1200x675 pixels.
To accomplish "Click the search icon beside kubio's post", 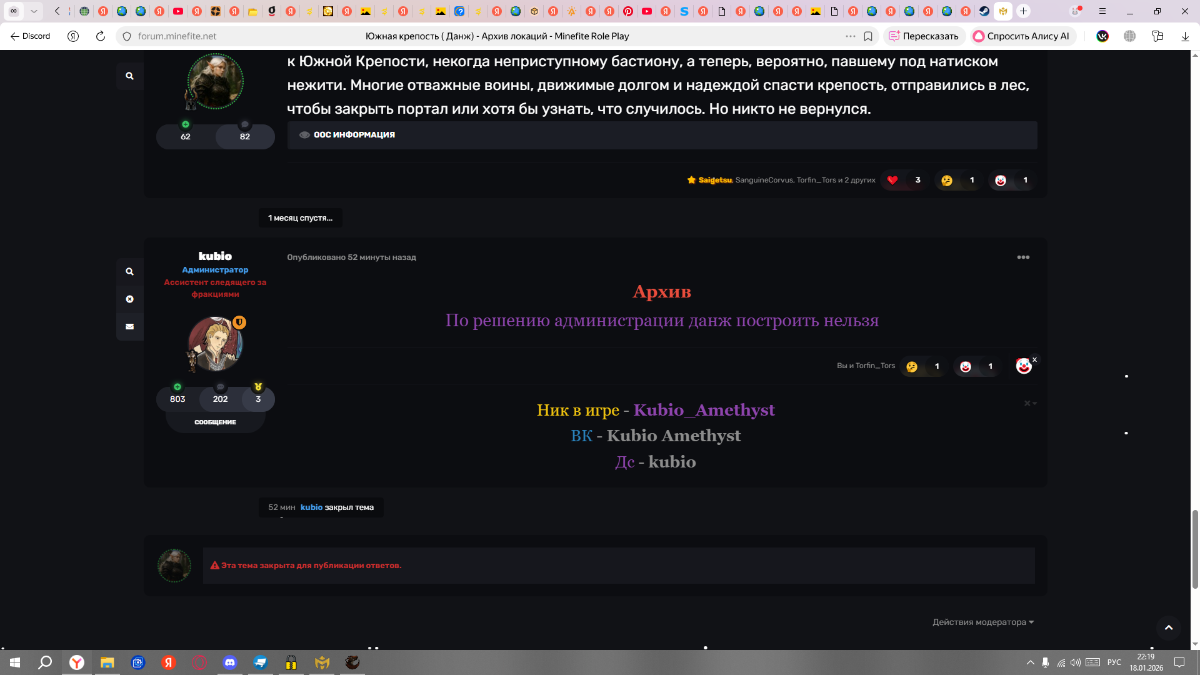I will [x=130, y=271].
